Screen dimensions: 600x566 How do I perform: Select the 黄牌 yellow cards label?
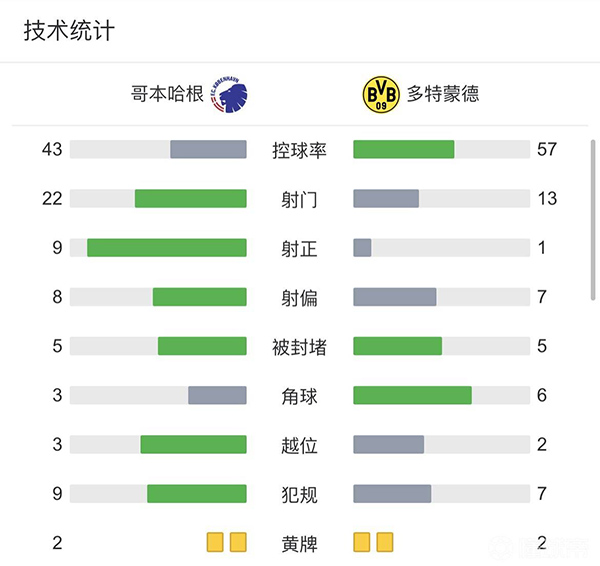(x=300, y=544)
